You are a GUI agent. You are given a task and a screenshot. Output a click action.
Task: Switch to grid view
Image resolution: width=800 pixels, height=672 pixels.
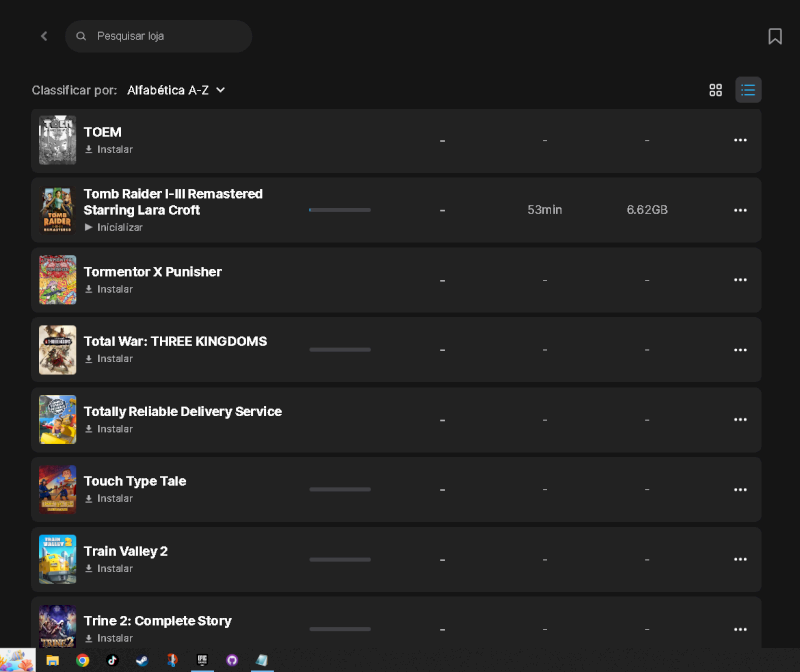[715, 90]
